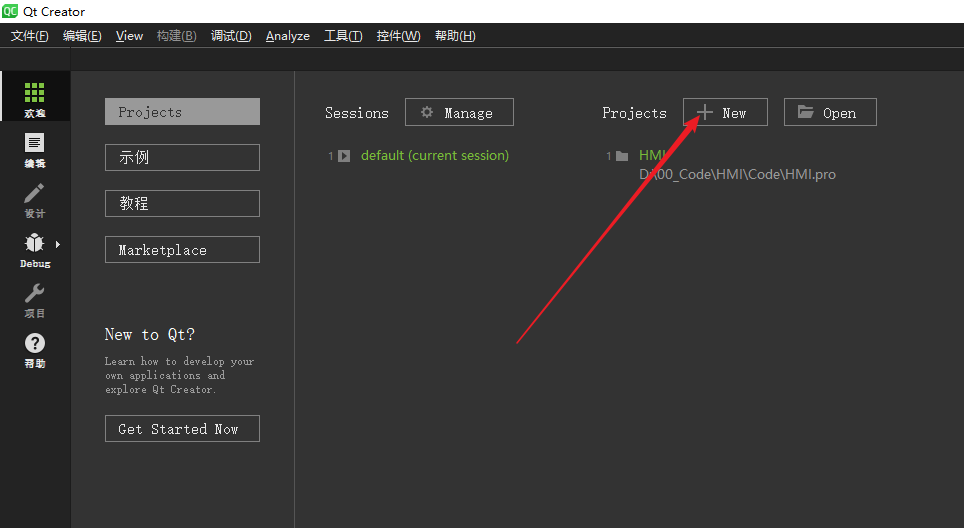Image resolution: width=964 pixels, height=528 pixels.
Task: Open the View menu
Action: click(x=129, y=36)
